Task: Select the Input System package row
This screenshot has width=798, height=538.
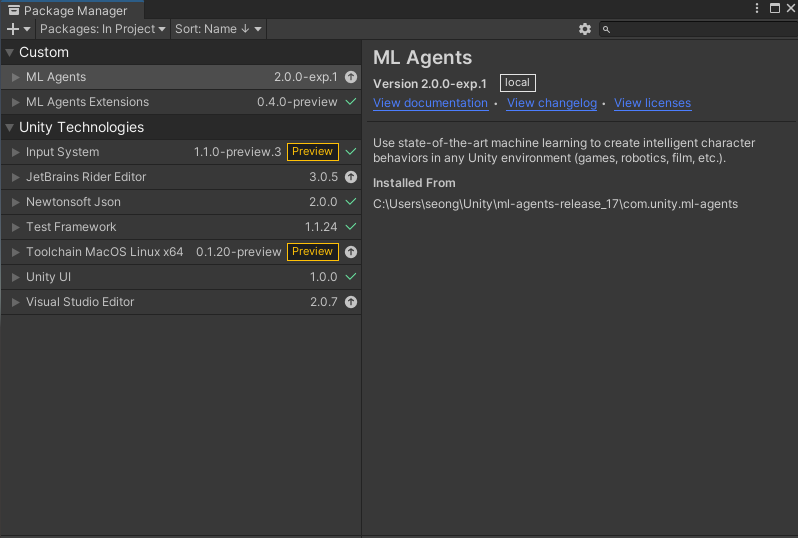Action: pos(181,152)
